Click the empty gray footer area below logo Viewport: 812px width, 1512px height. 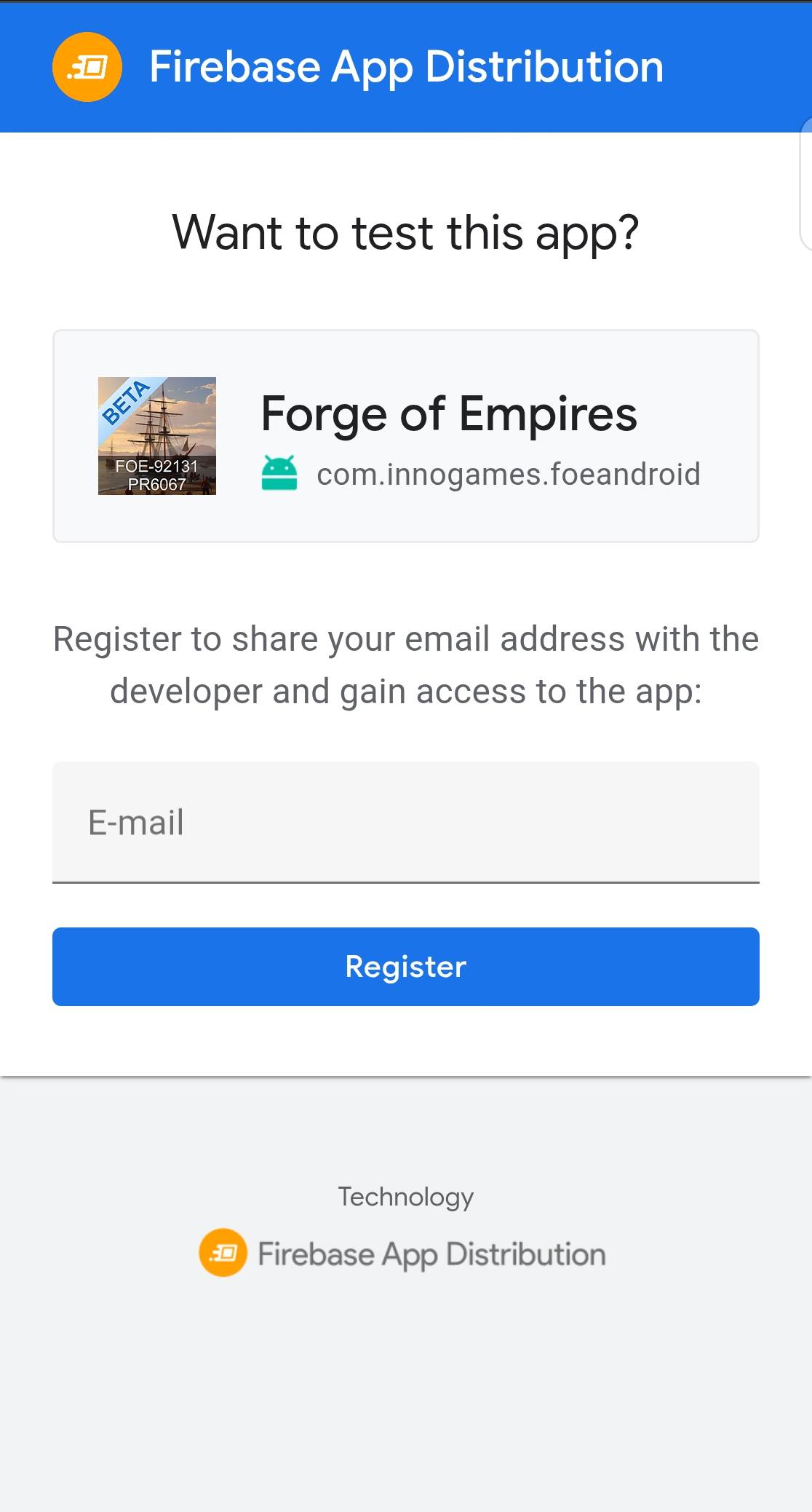tap(405, 1398)
